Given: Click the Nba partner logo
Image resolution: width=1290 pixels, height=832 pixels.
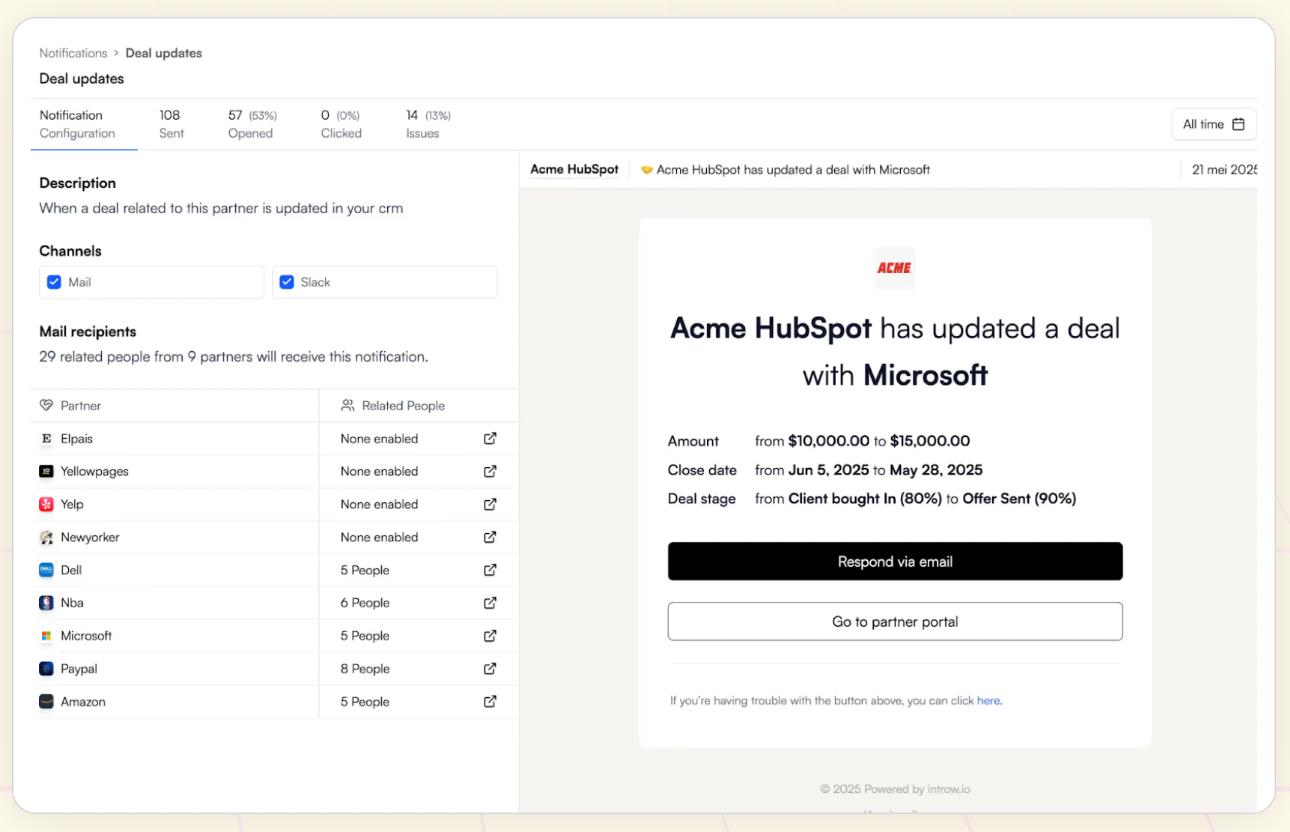Looking at the screenshot, I should (46, 603).
